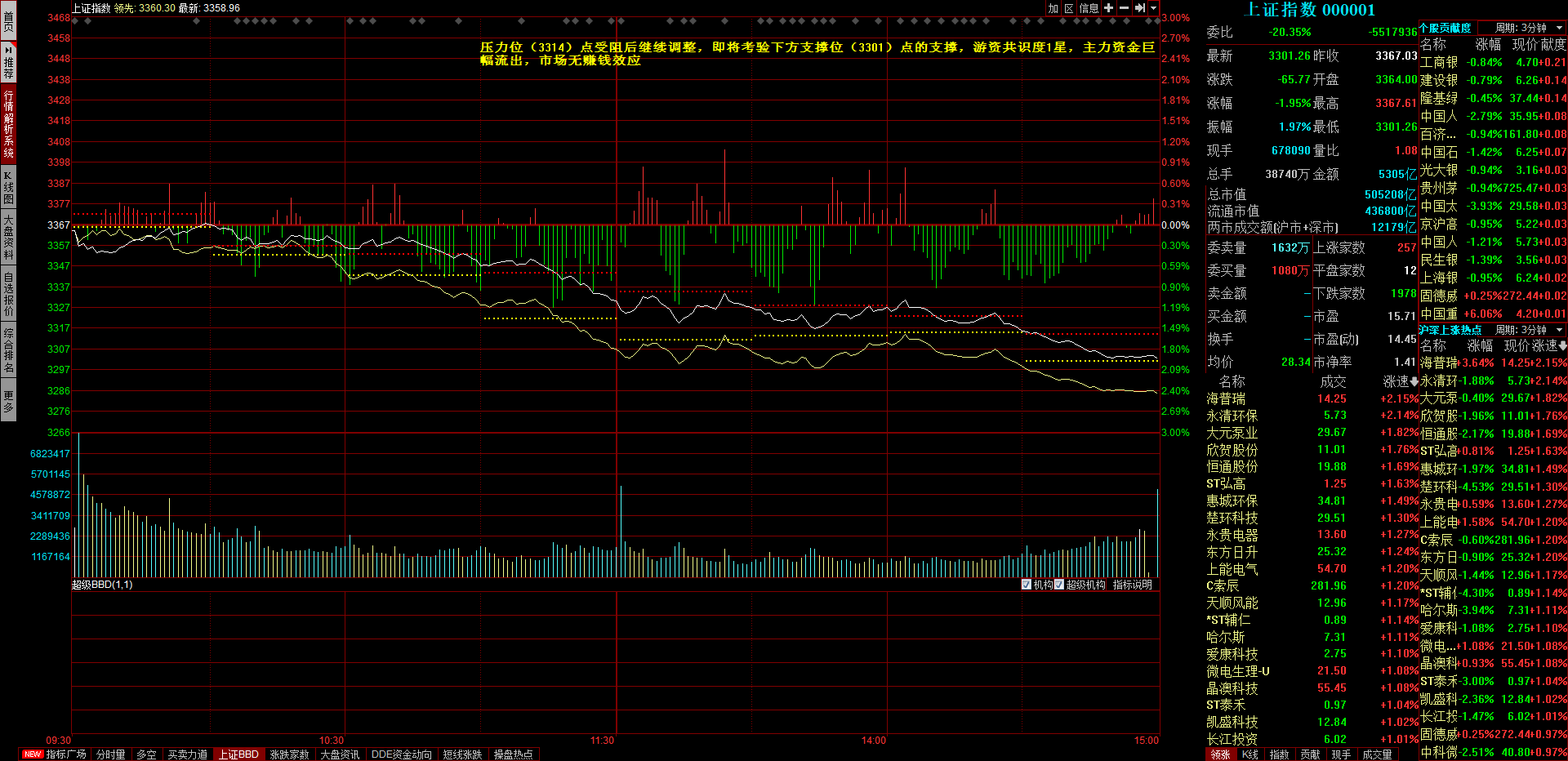
Task: Click the plus zoom-in icon above chart
Action: point(1108,8)
